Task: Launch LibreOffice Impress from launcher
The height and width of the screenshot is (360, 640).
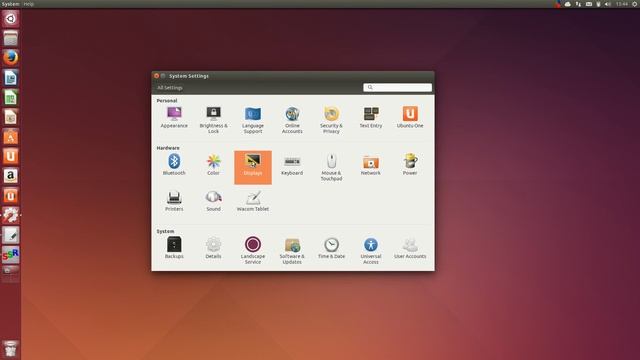Action: coord(11,117)
